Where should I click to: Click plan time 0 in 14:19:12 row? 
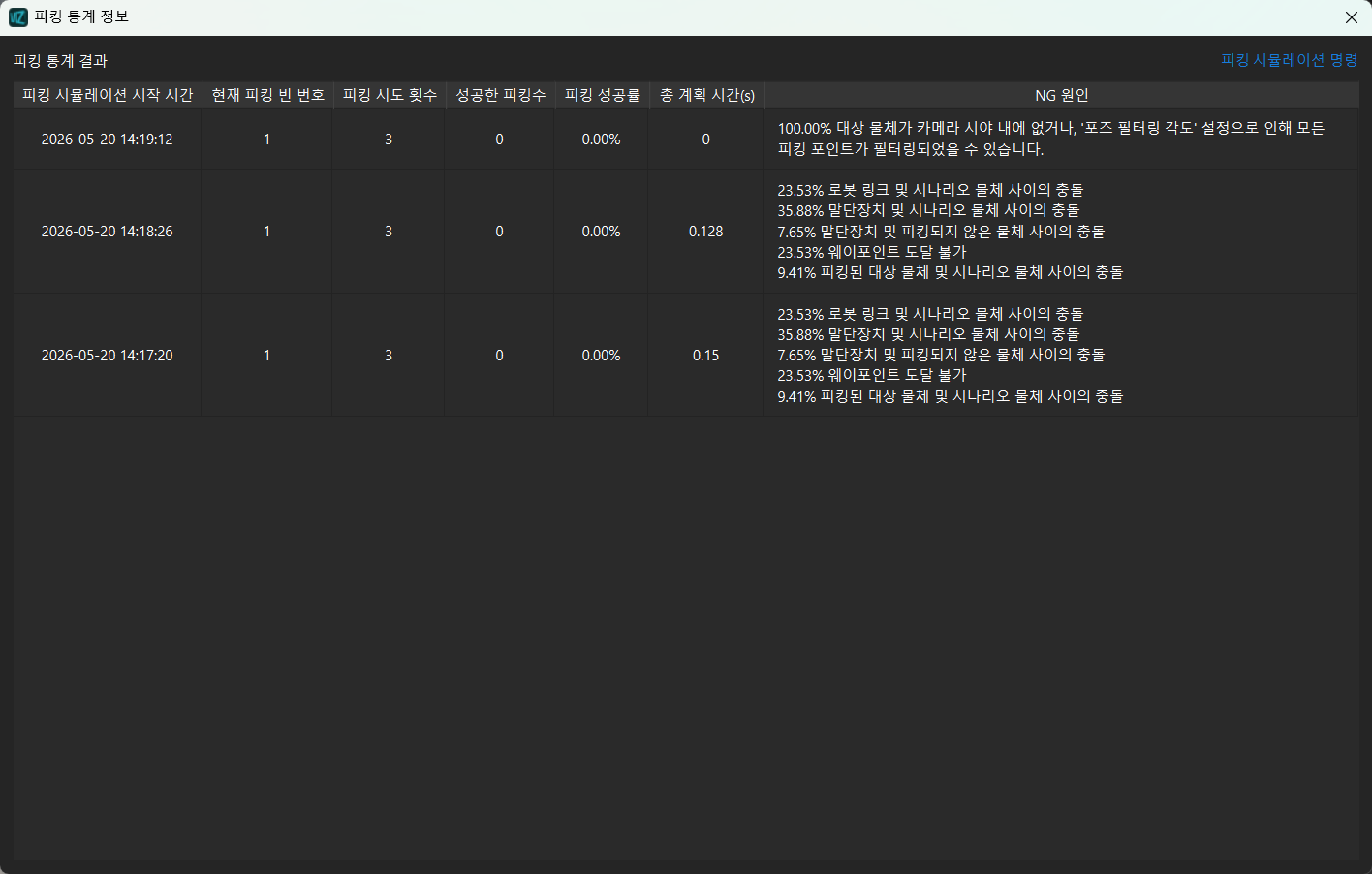(x=706, y=140)
